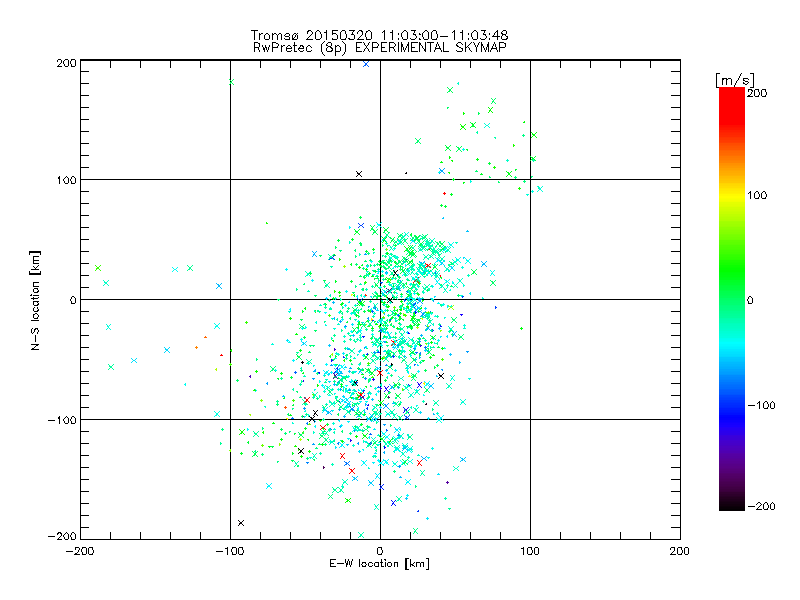
Task: Click the colorbar '200' tick label
Action: [x=757, y=93]
